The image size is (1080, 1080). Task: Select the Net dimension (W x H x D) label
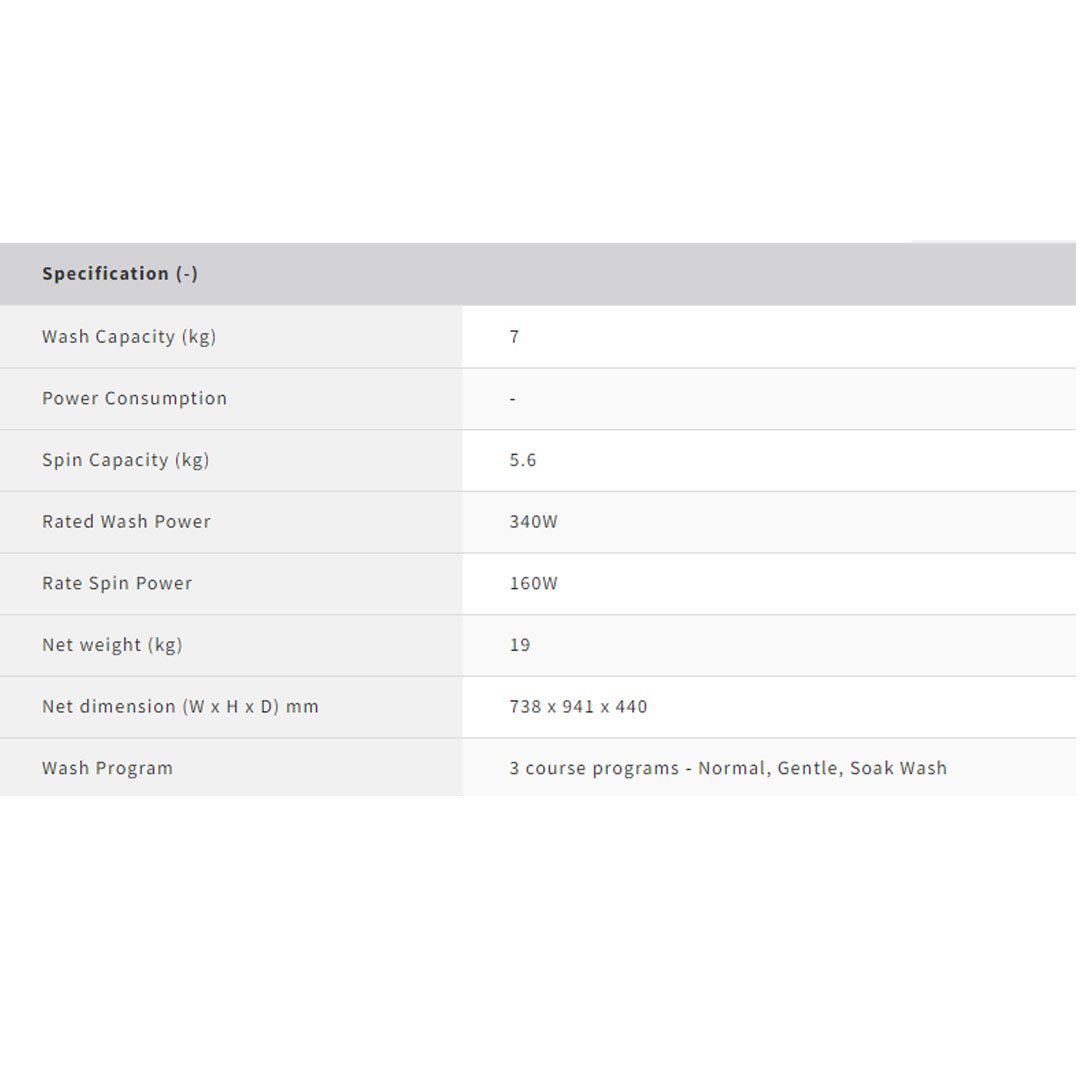[x=180, y=707]
